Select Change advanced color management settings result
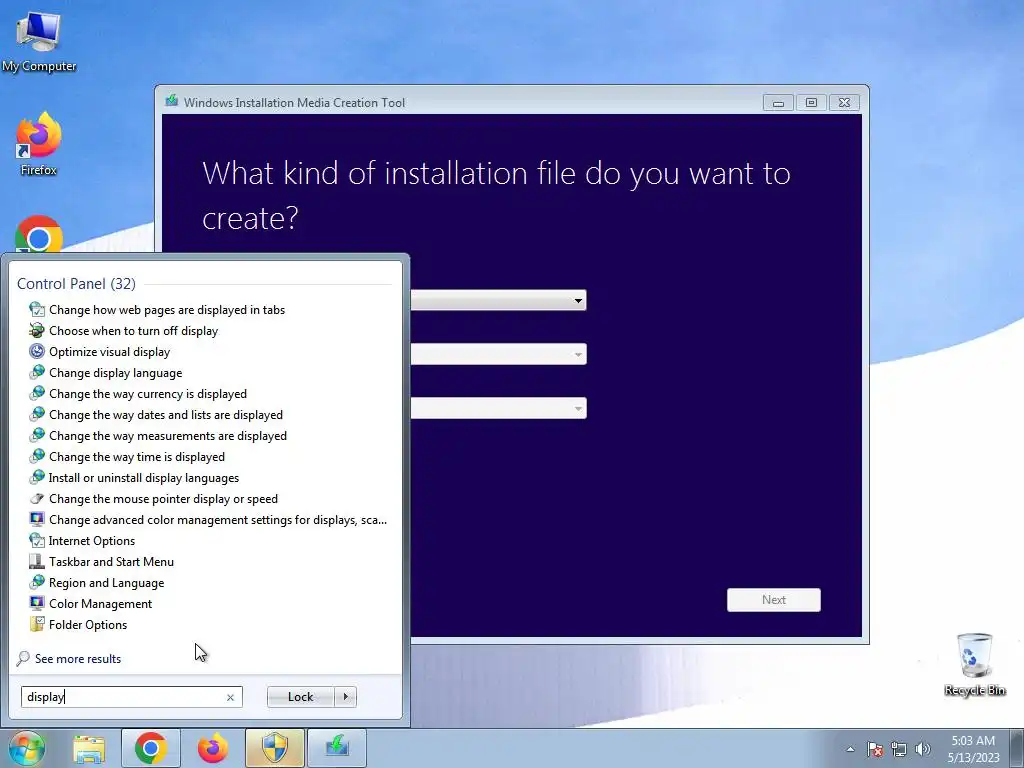1024x768 pixels. coord(217,520)
